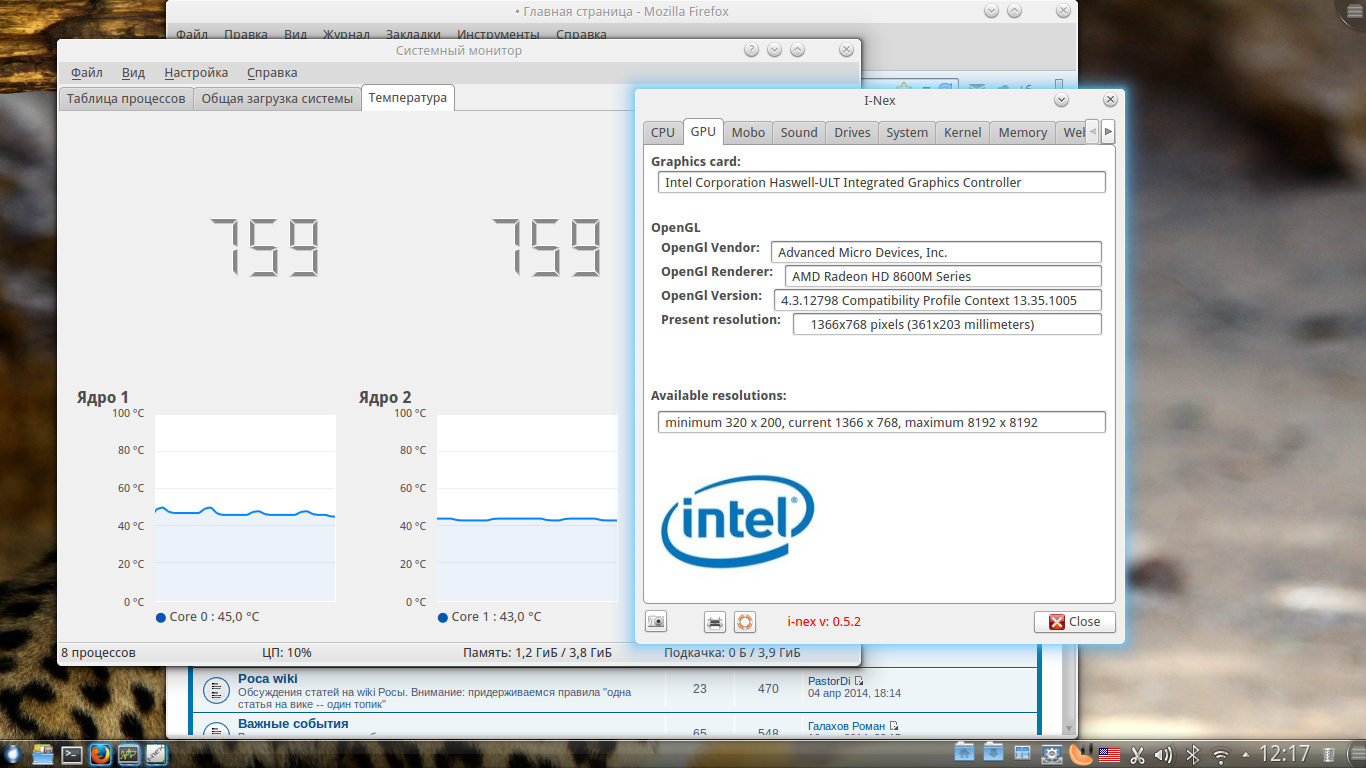Open the settings gear tray icon
This screenshot has height=768, width=1366.
pos(1052,754)
